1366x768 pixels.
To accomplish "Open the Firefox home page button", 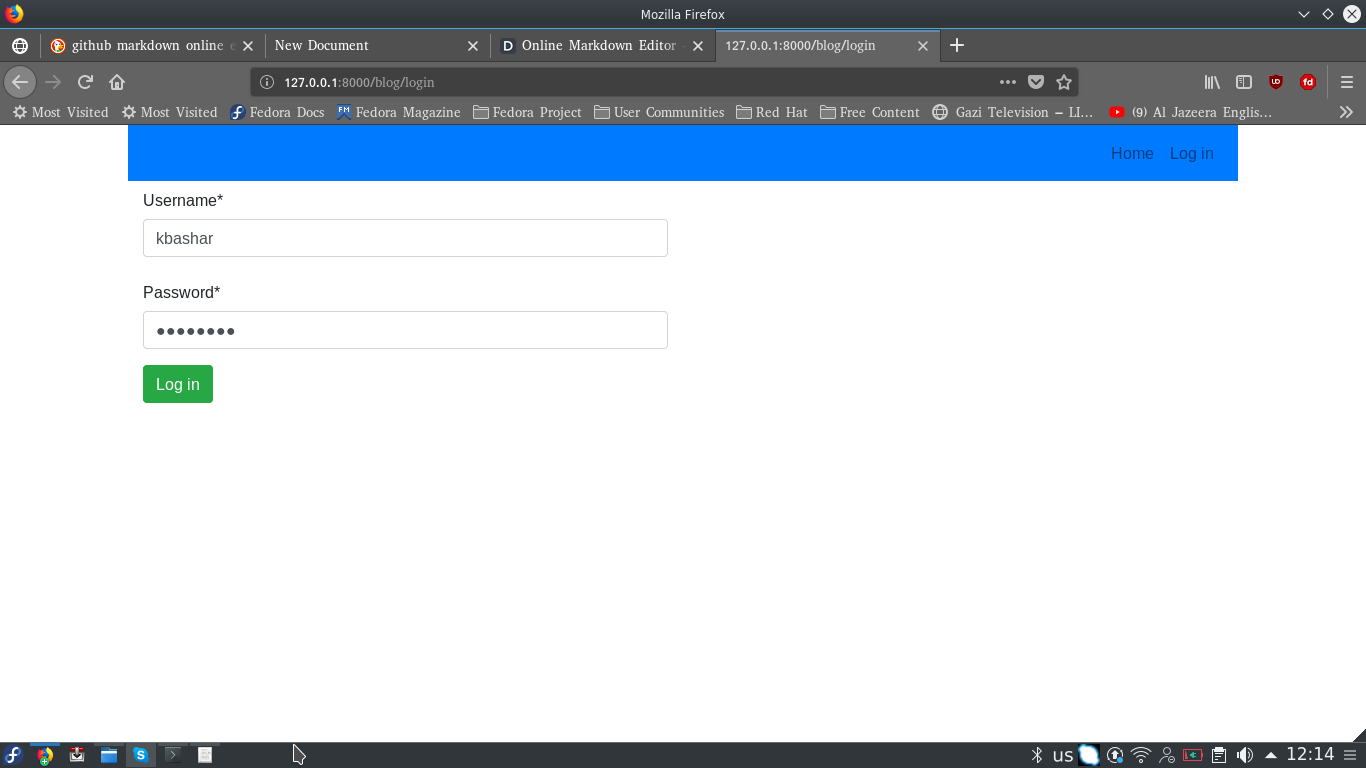I will 117,82.
